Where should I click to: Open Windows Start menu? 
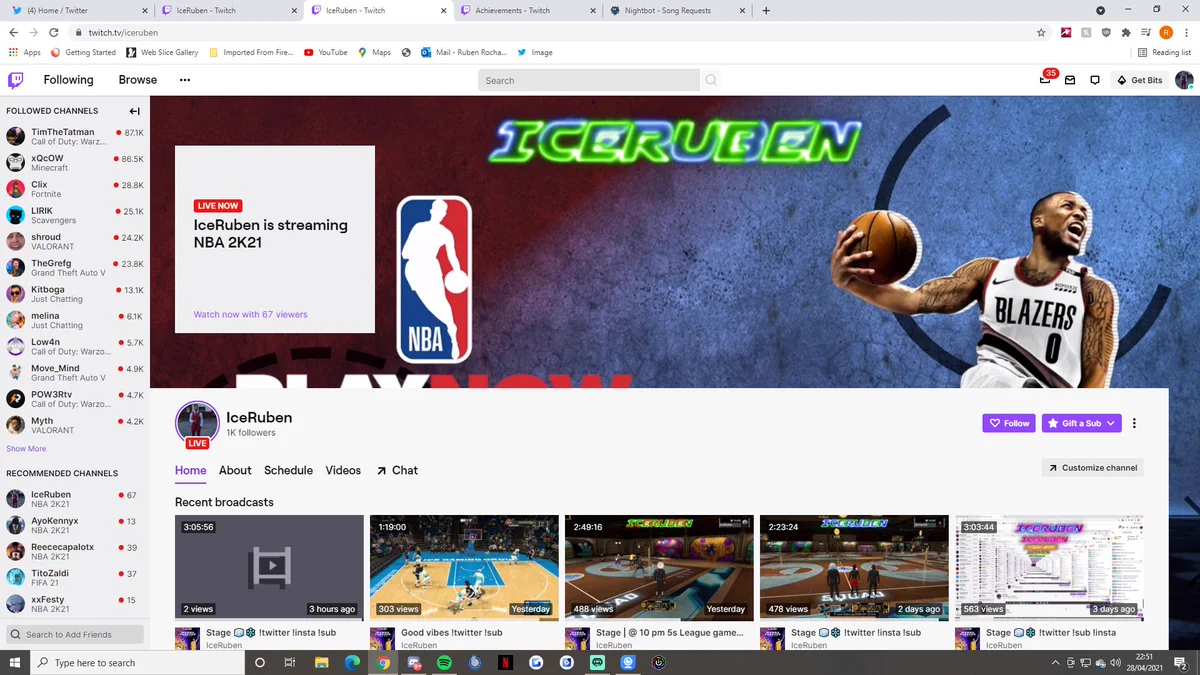14,663
